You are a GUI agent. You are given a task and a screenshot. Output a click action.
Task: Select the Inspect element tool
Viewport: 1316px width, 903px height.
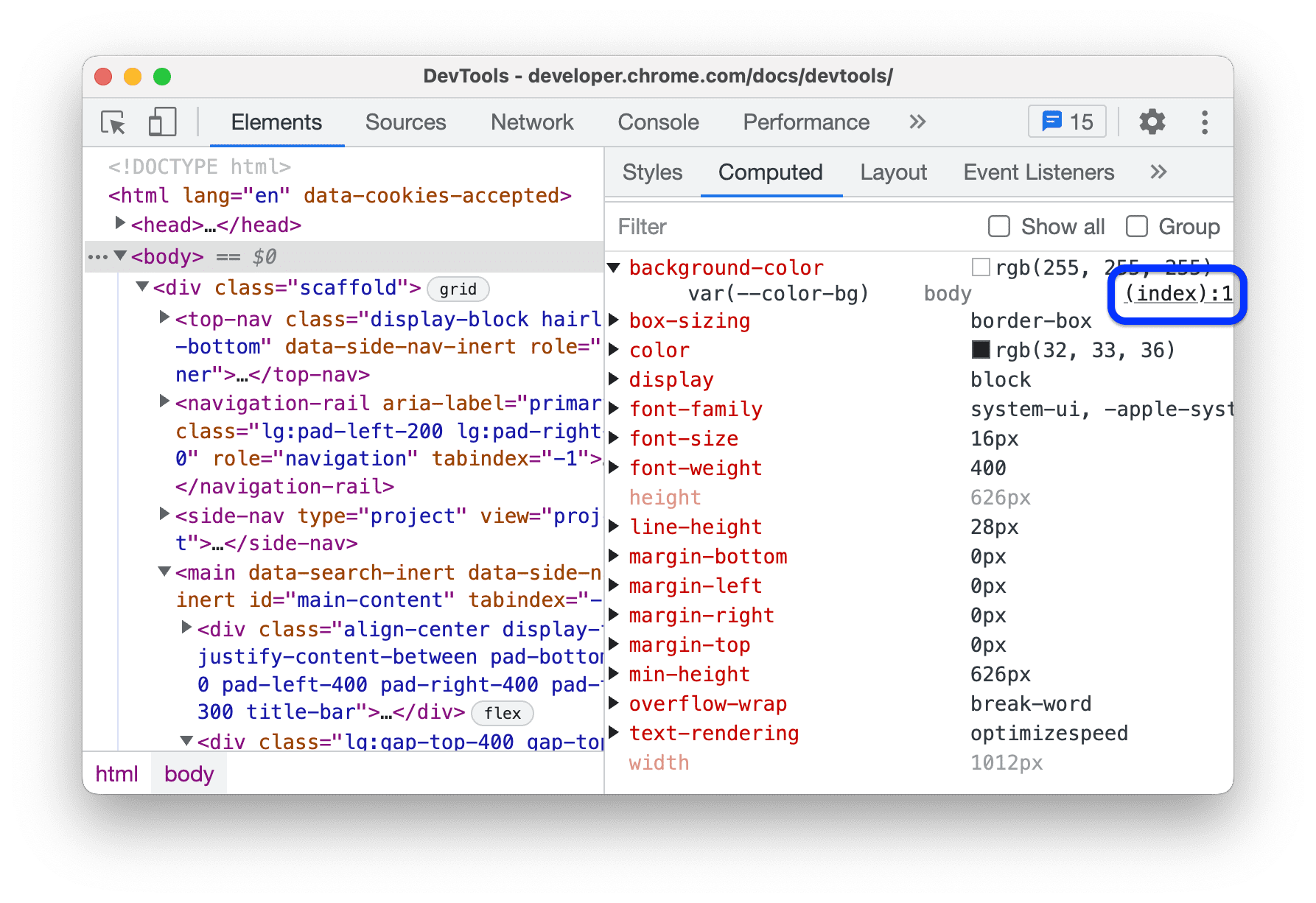click(111, 122)
